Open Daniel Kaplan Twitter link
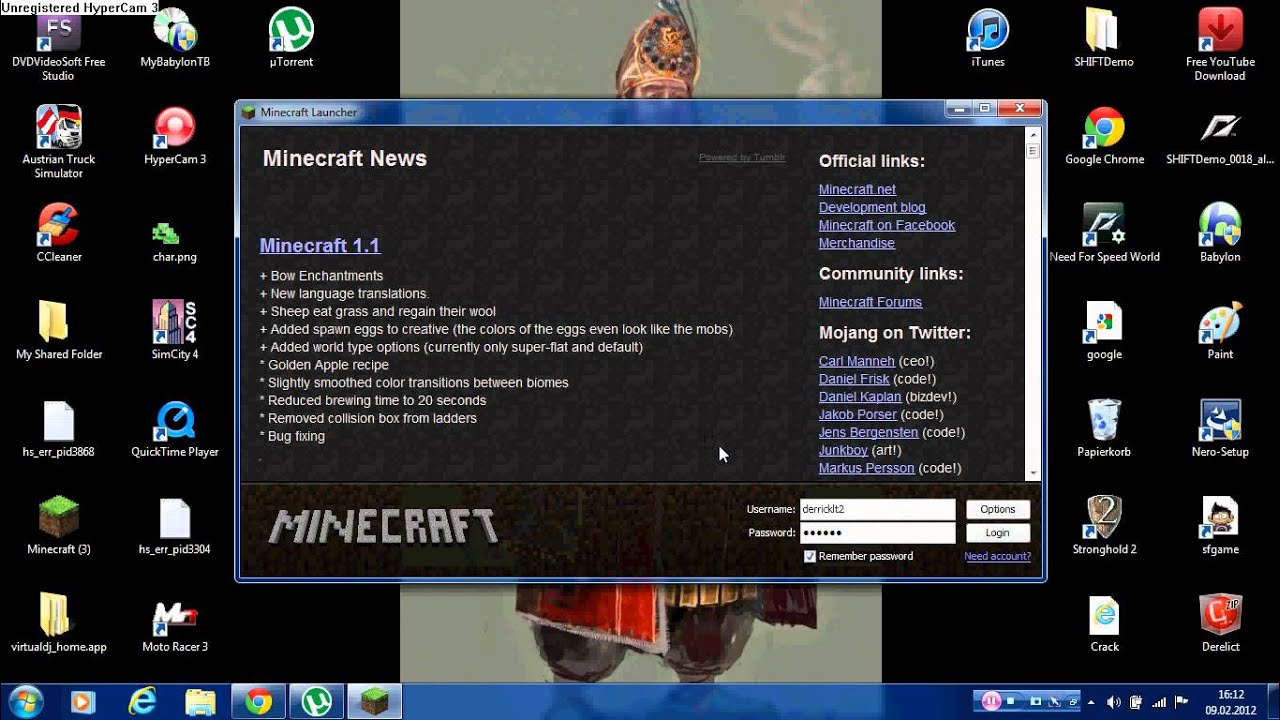 pyautogui.click(x=860, y=397)
